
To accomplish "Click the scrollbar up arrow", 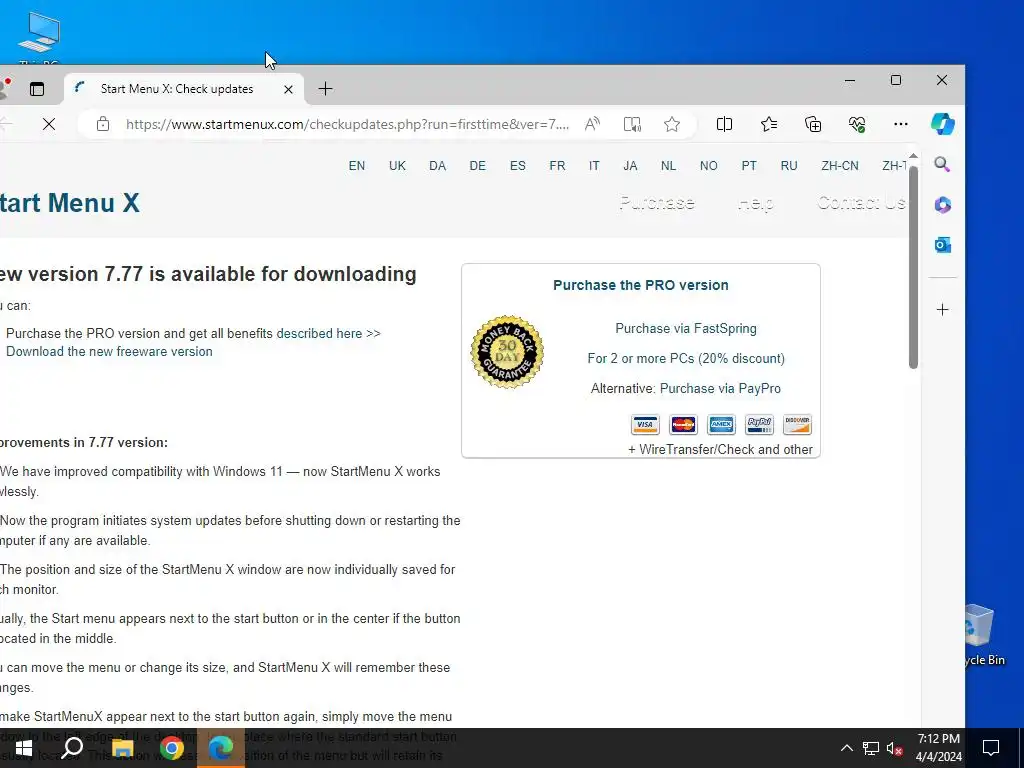I will (x=913, y=157).
